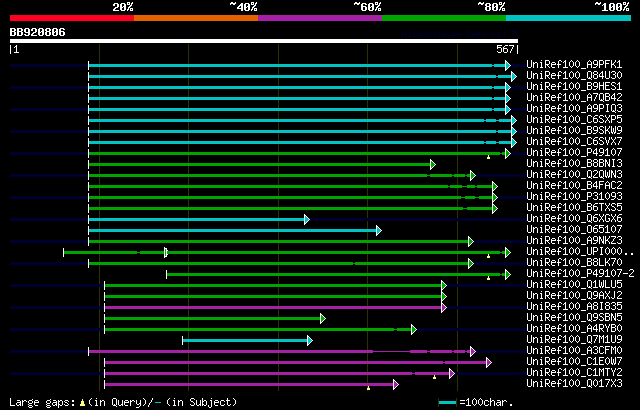Click the orange ~40% legend segment
This screenshot has height=410, width=640.
tap(196, 18)
